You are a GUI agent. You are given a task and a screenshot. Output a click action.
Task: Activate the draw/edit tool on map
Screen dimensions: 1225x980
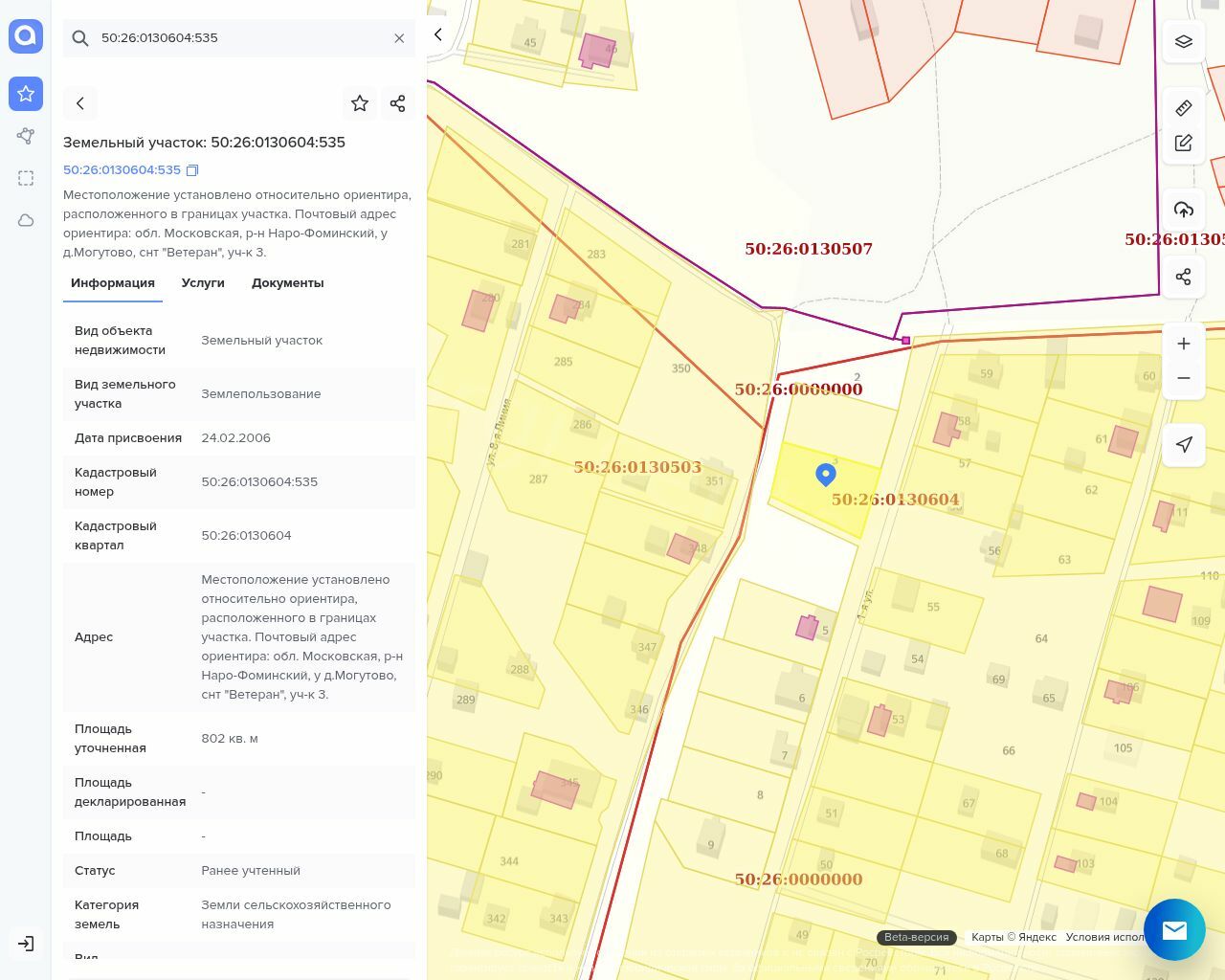[x=1184, y=143]
